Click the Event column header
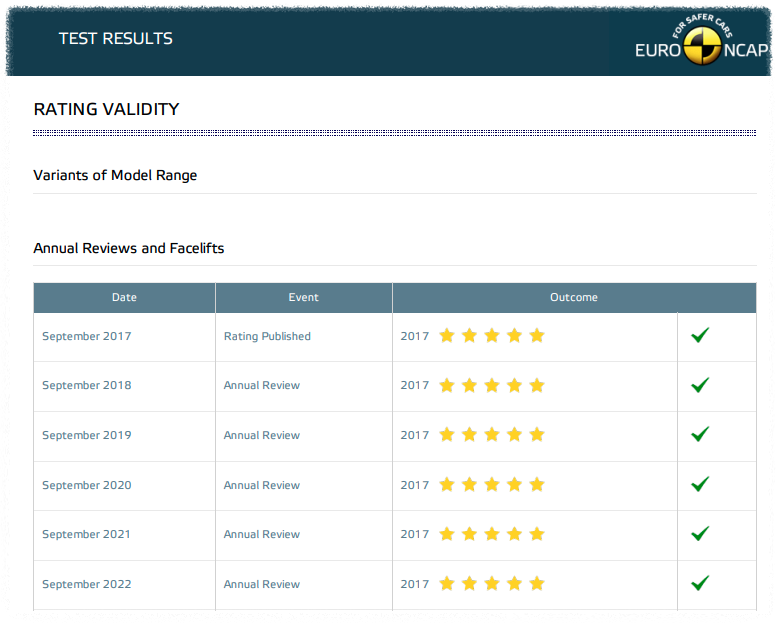The image size is (778, 623). pyautogui.click(x=304, y=298)
